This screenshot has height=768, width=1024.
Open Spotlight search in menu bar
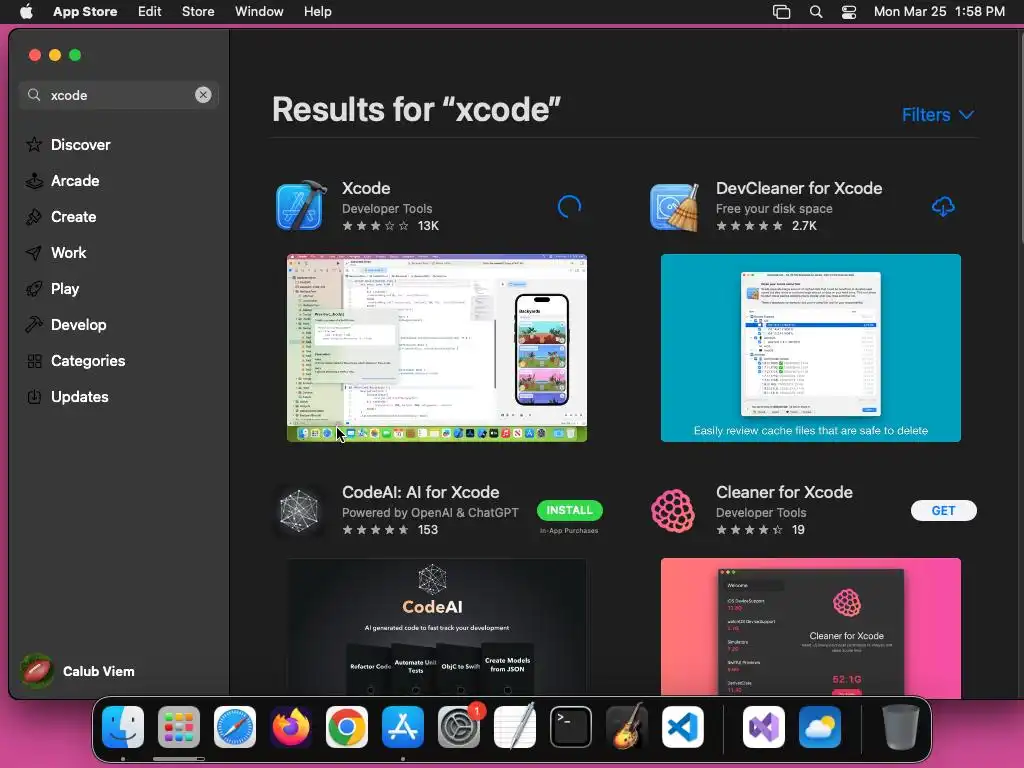pos(816,11)
